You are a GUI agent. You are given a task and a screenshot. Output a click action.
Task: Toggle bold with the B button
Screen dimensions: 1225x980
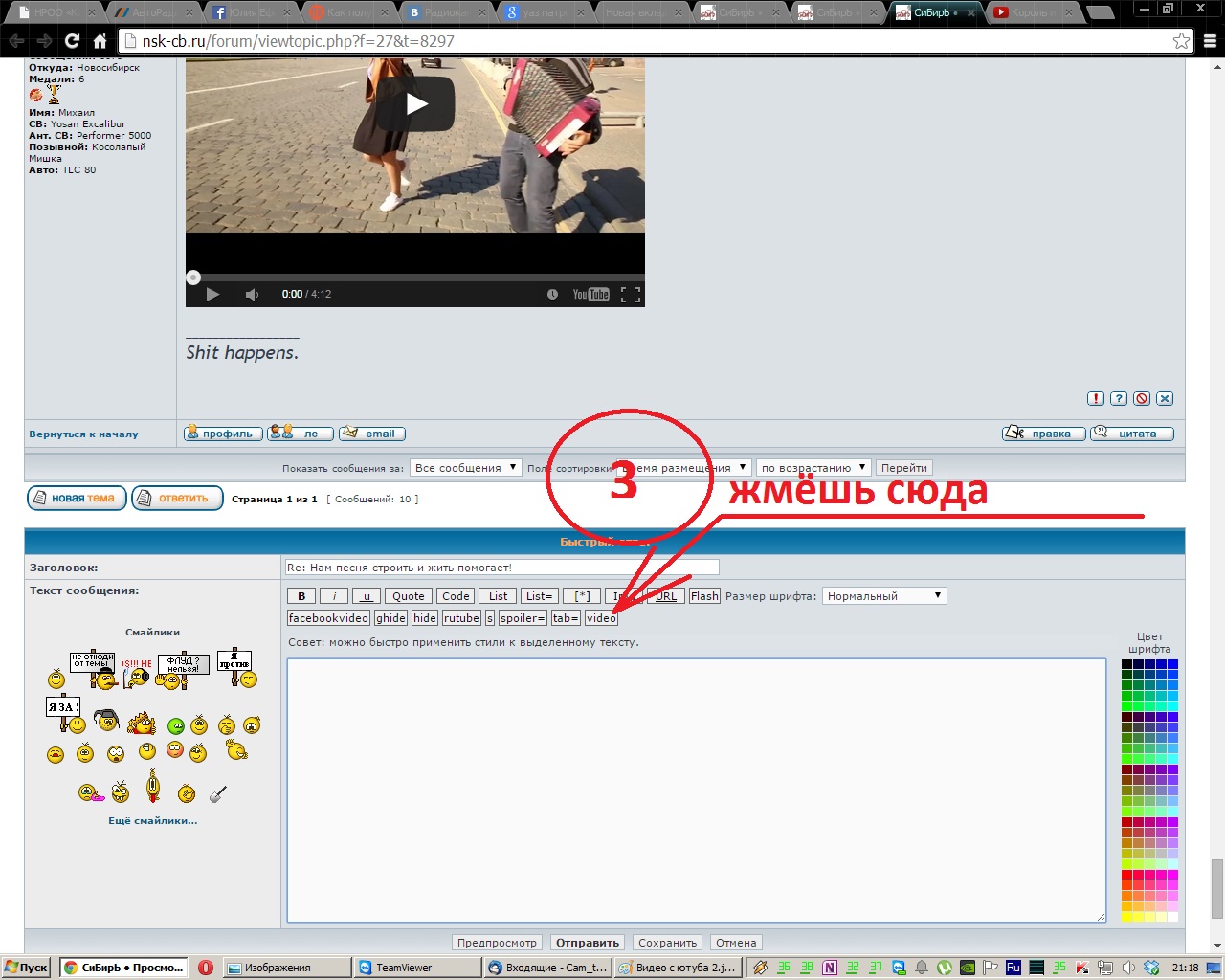pos(301,596)
